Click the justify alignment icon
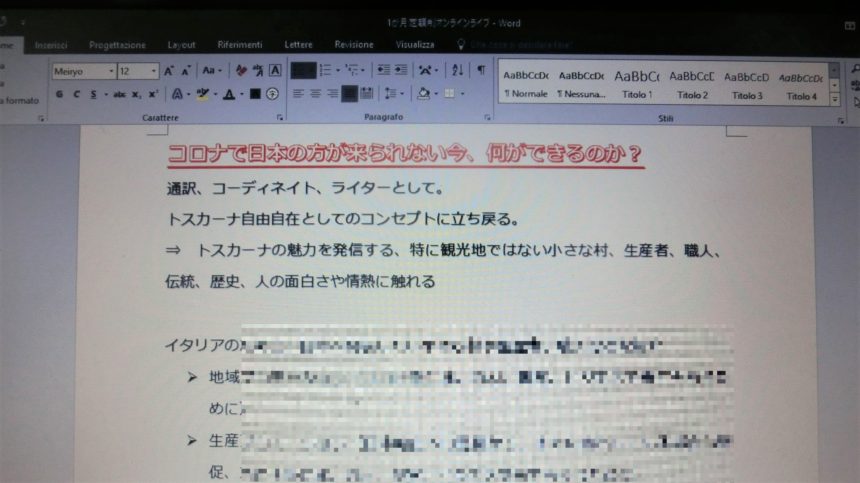 click(x=350, y=94)
